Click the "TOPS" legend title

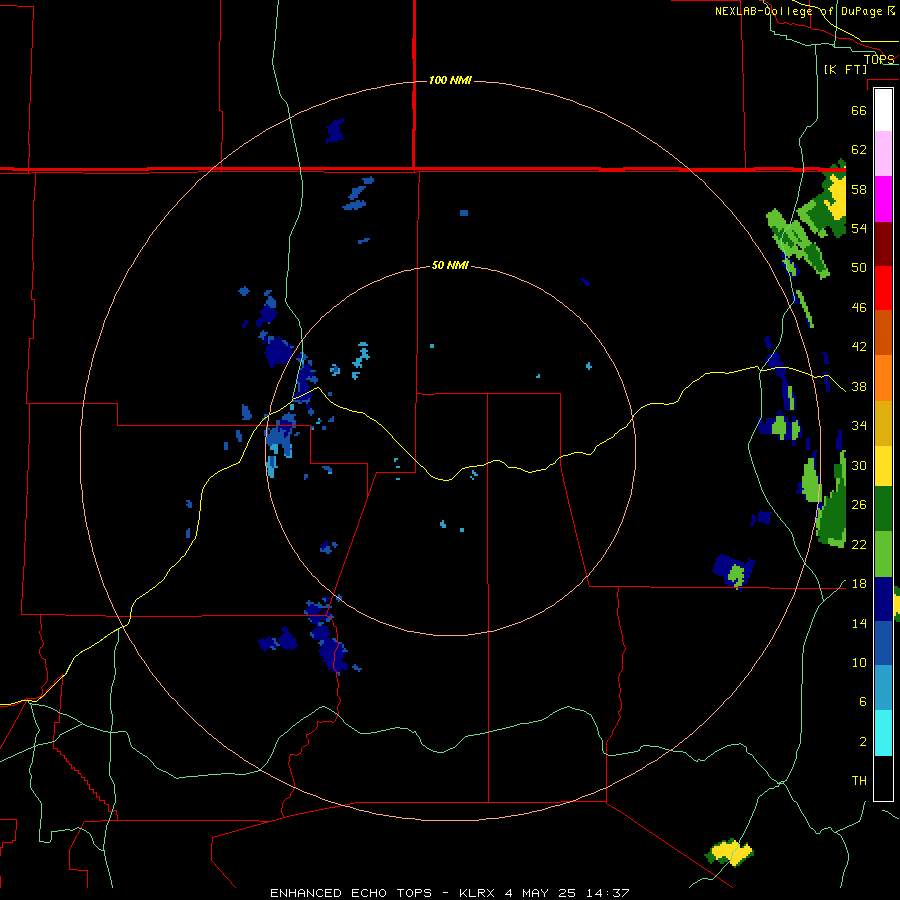tap(879, 59)
